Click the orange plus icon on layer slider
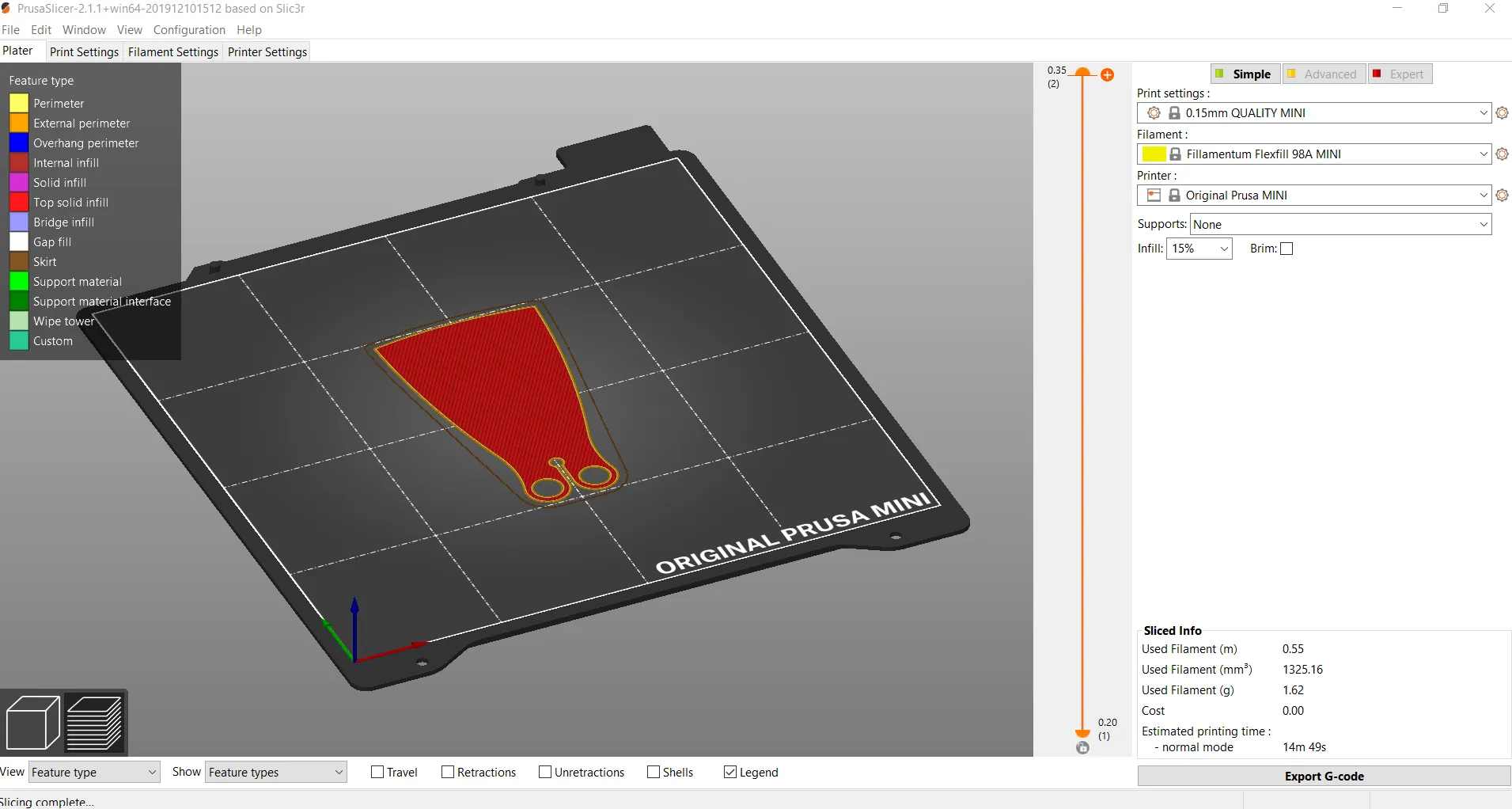The height and width of the screenshot is (809, 1512). [x=1108, y=75]
